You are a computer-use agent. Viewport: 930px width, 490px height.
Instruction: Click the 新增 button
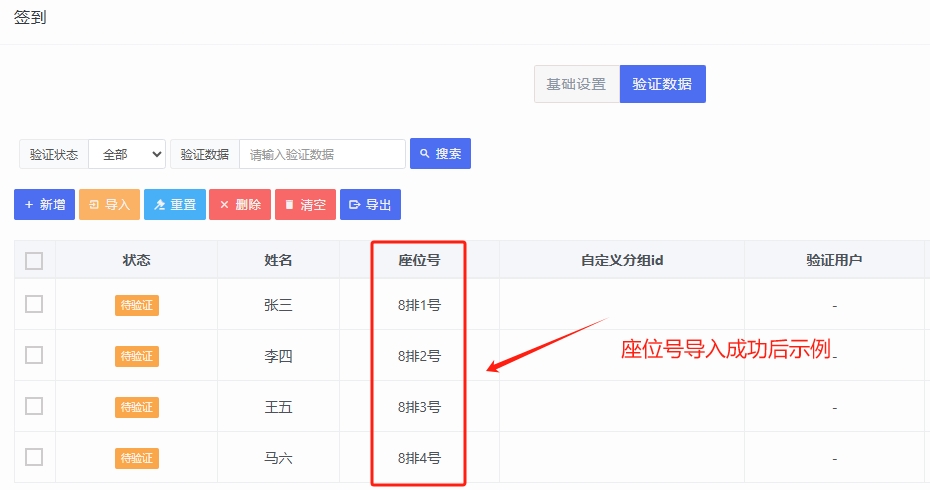tap(44, 205)
